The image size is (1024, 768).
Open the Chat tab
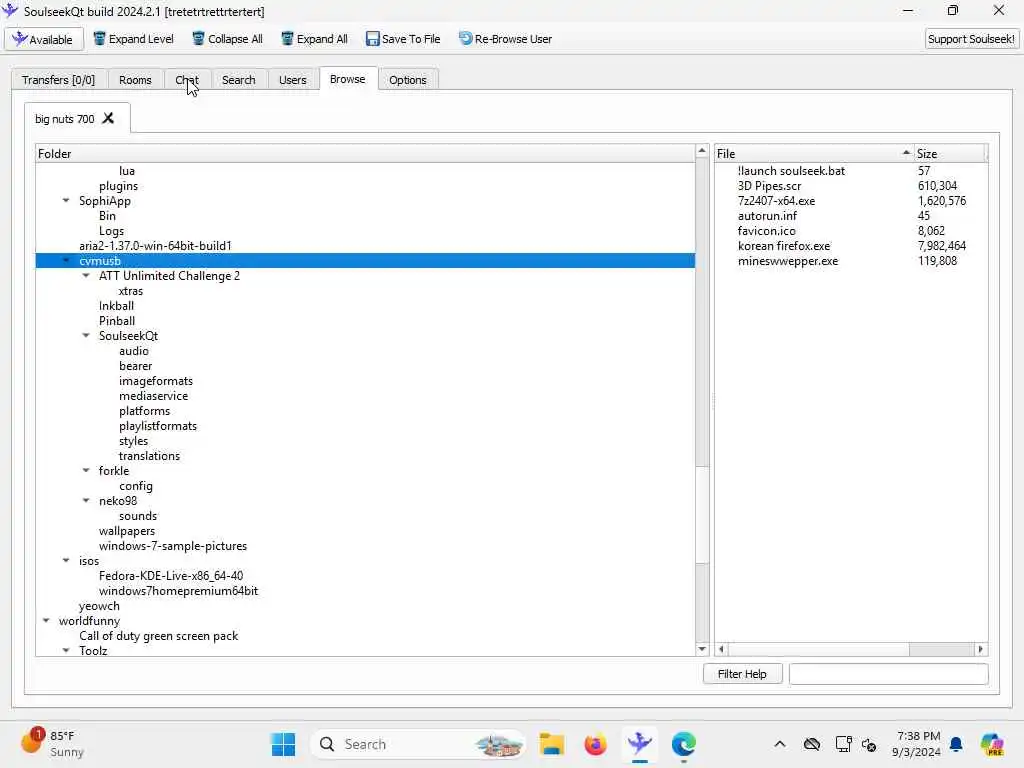pyautogui.click(x=187, y=80)
